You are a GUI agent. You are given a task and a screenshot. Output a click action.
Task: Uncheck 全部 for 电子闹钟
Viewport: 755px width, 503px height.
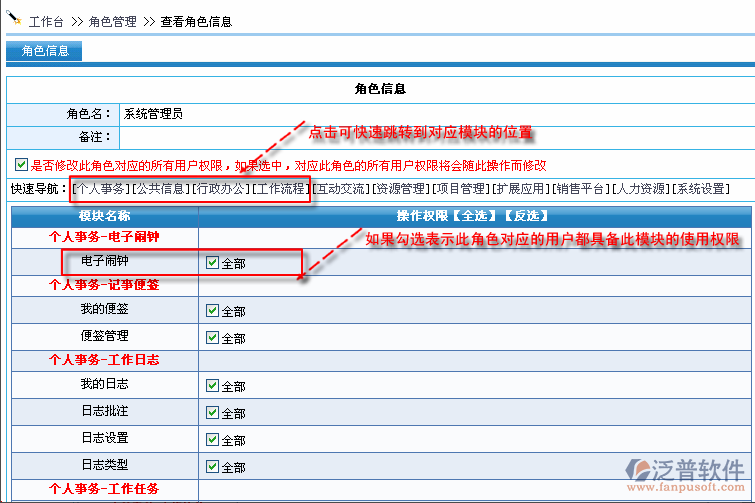click(211, 263)
